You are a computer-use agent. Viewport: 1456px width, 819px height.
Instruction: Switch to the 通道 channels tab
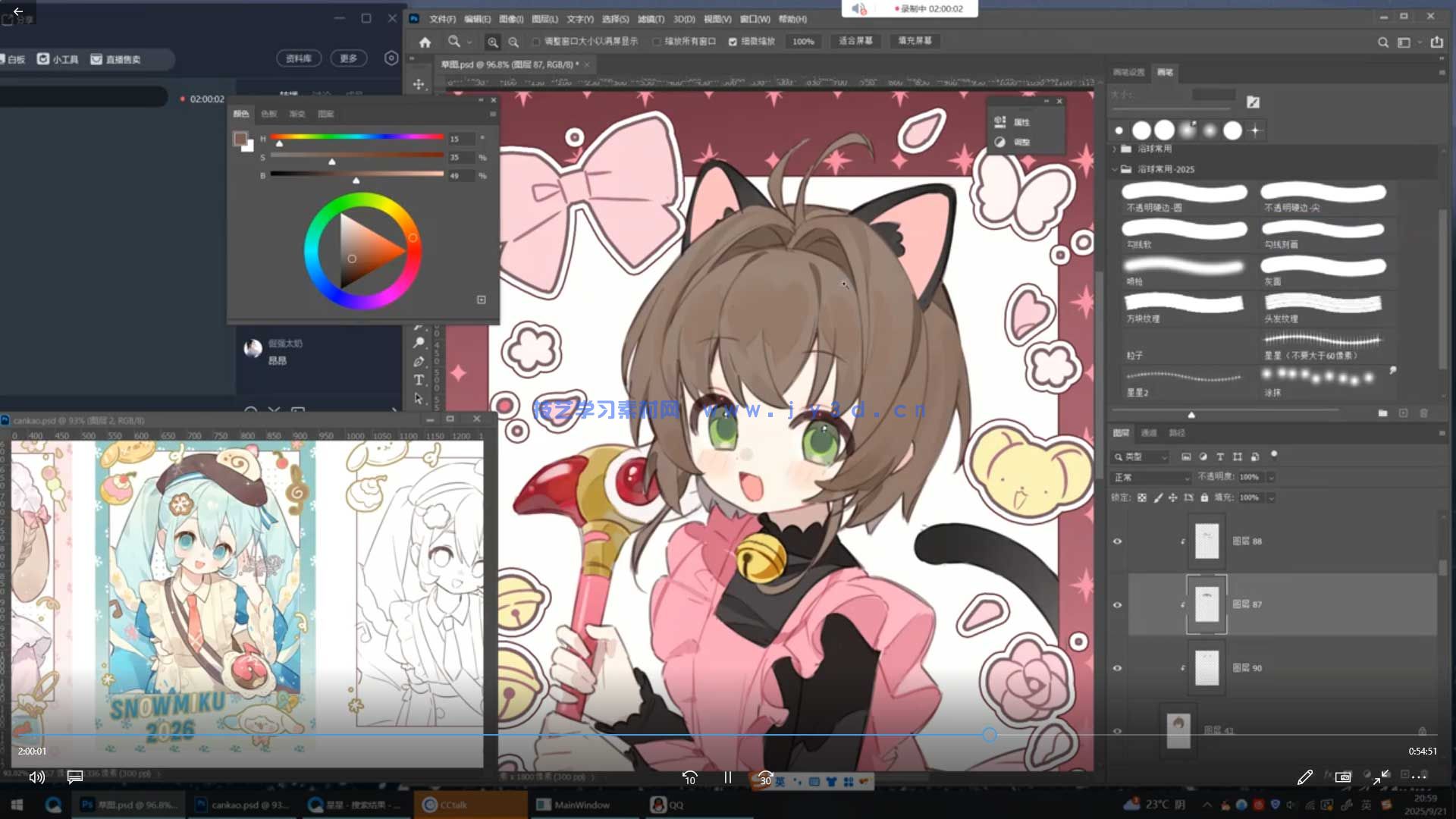pos(1149,433)
